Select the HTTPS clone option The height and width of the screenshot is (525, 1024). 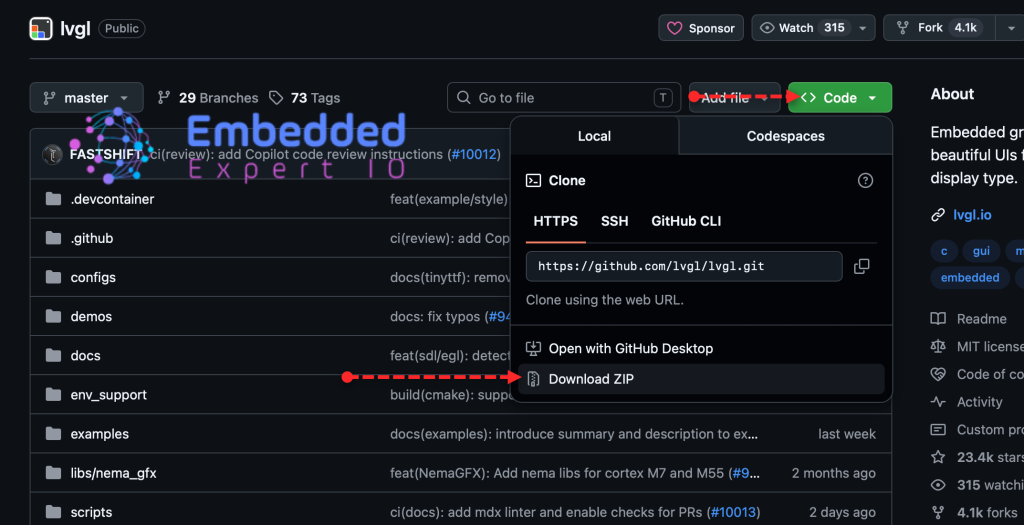coord(555,221)
